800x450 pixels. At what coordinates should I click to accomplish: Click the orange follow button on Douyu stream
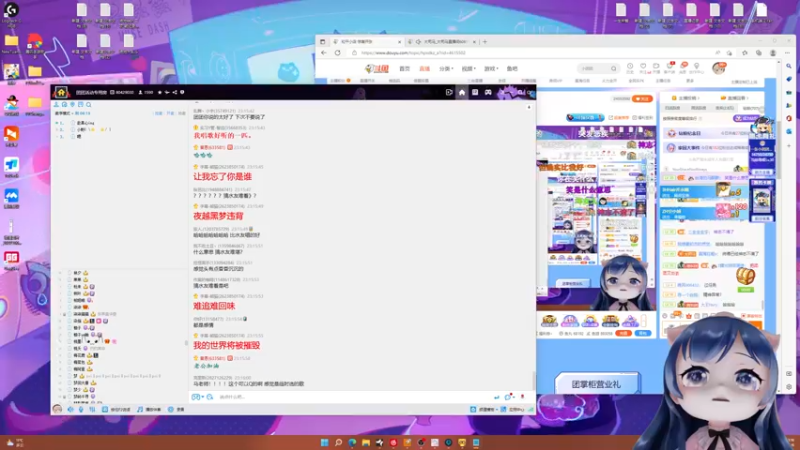point(642,98)
